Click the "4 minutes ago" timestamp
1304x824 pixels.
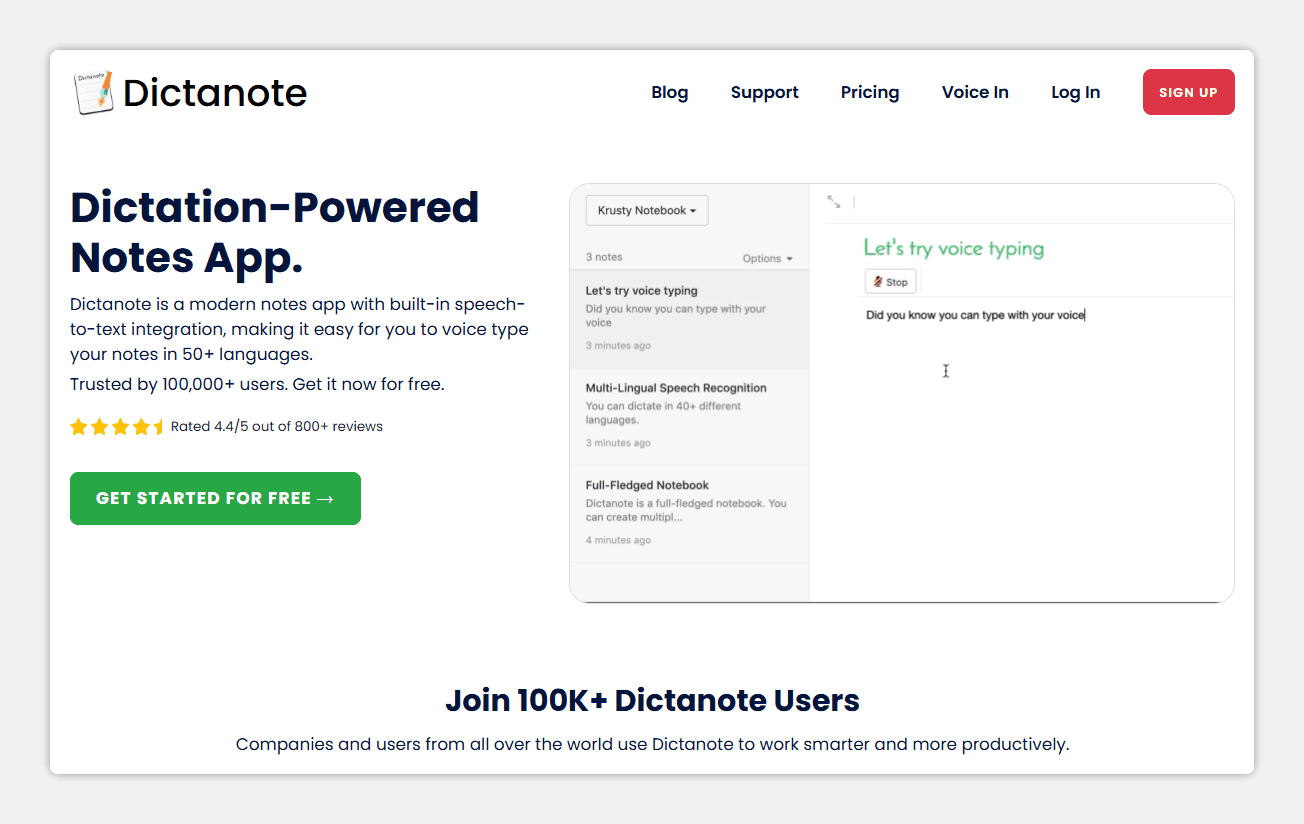pos(618,540)
